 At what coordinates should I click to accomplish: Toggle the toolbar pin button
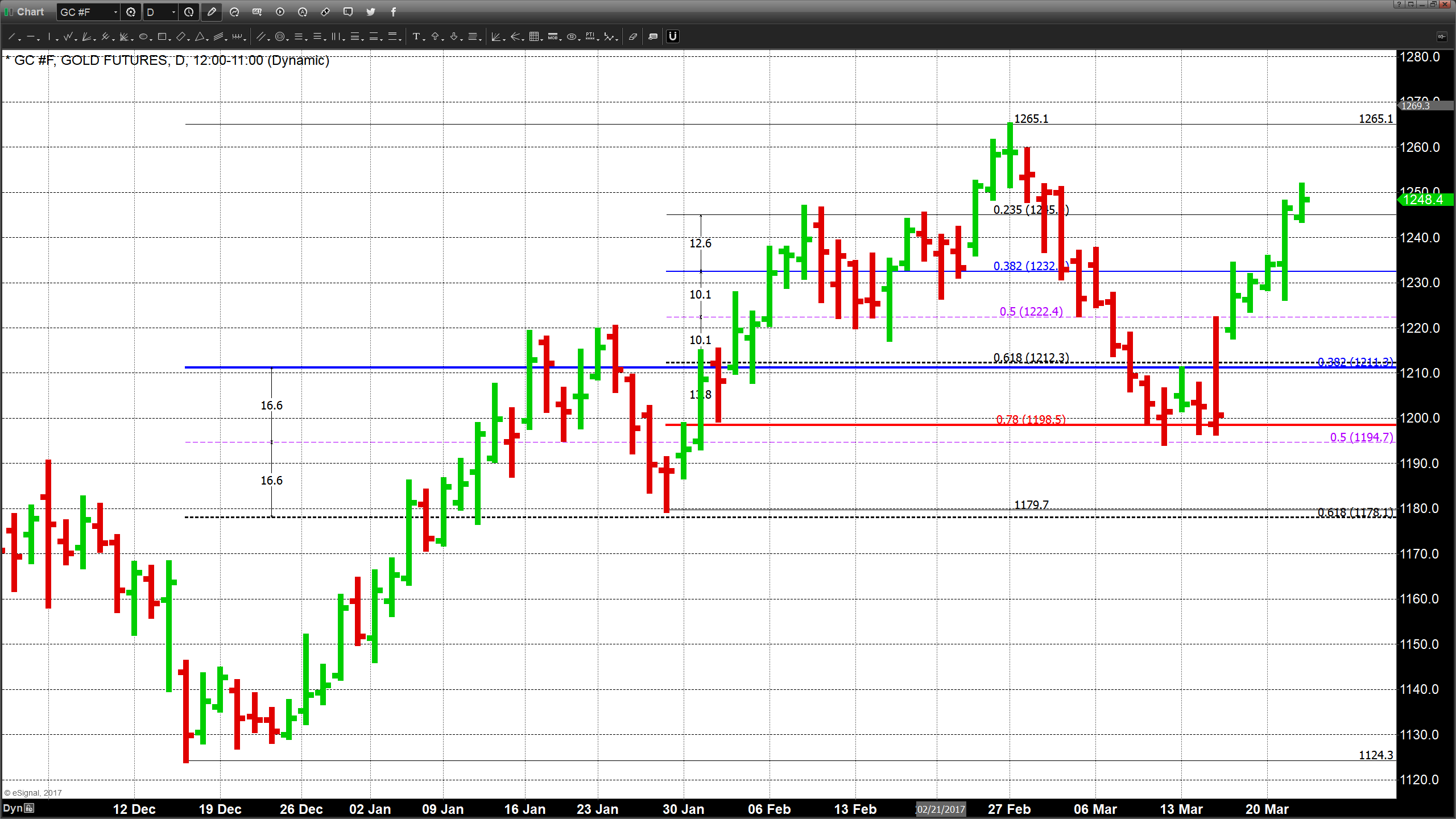1441,37
